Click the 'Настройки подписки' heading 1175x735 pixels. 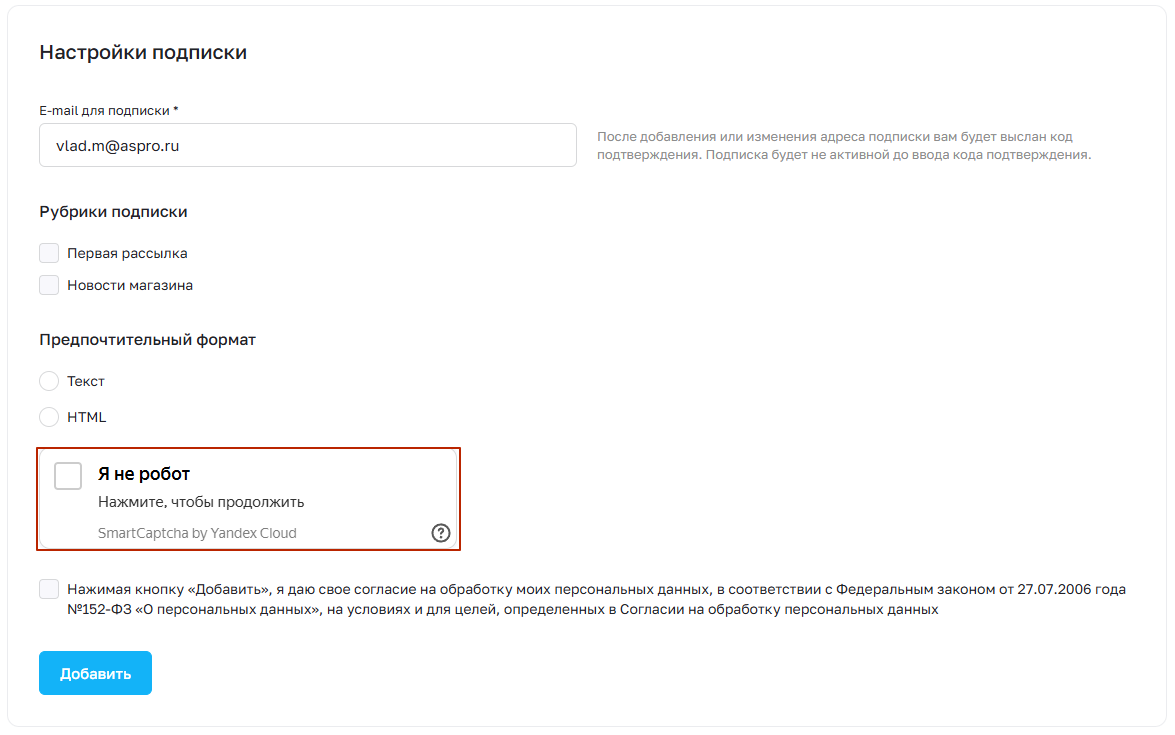143,52
